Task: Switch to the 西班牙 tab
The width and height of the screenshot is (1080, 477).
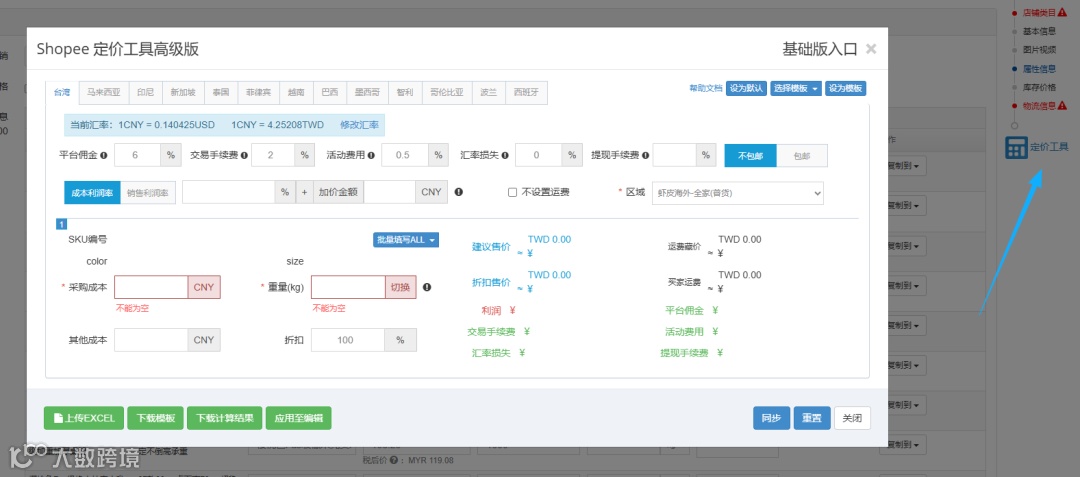Action: click(527, 92)
